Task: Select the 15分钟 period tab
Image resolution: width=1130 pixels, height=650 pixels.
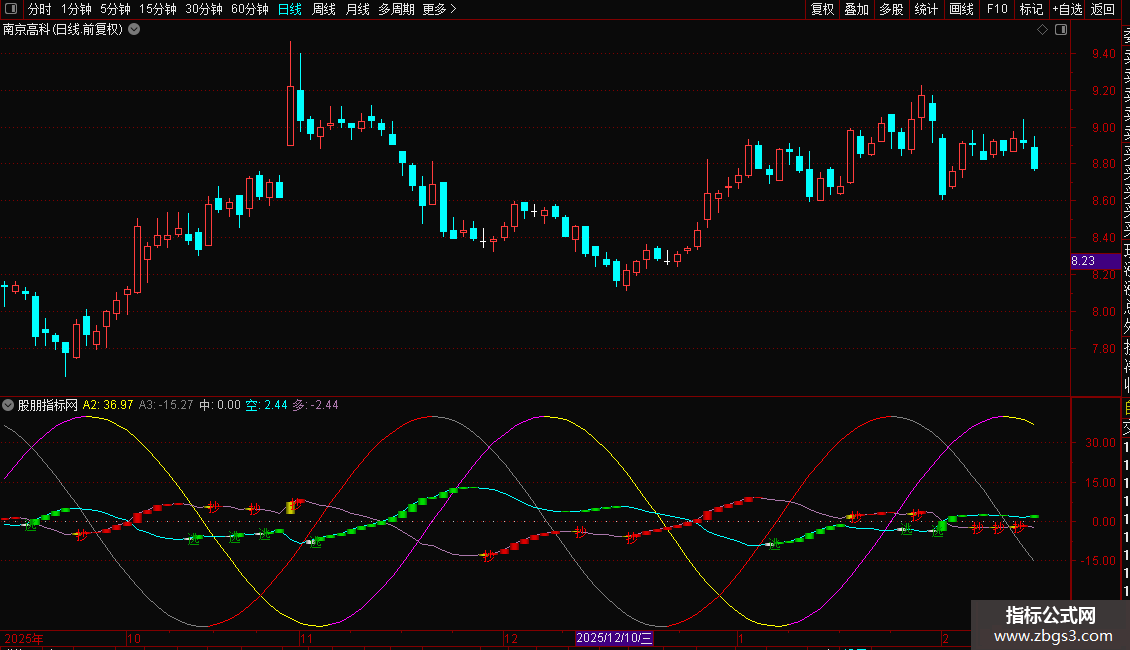Action: [x=157, y=9]
